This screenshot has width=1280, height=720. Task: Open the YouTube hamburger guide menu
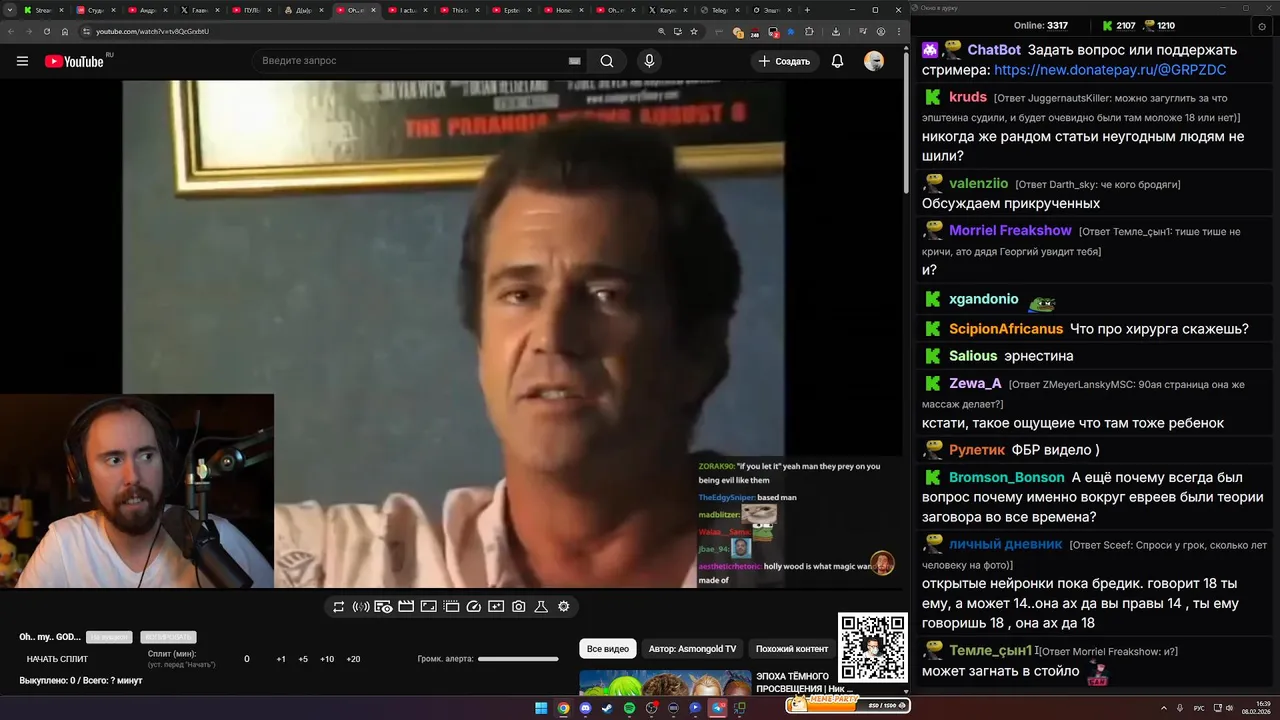coord(22,61)
